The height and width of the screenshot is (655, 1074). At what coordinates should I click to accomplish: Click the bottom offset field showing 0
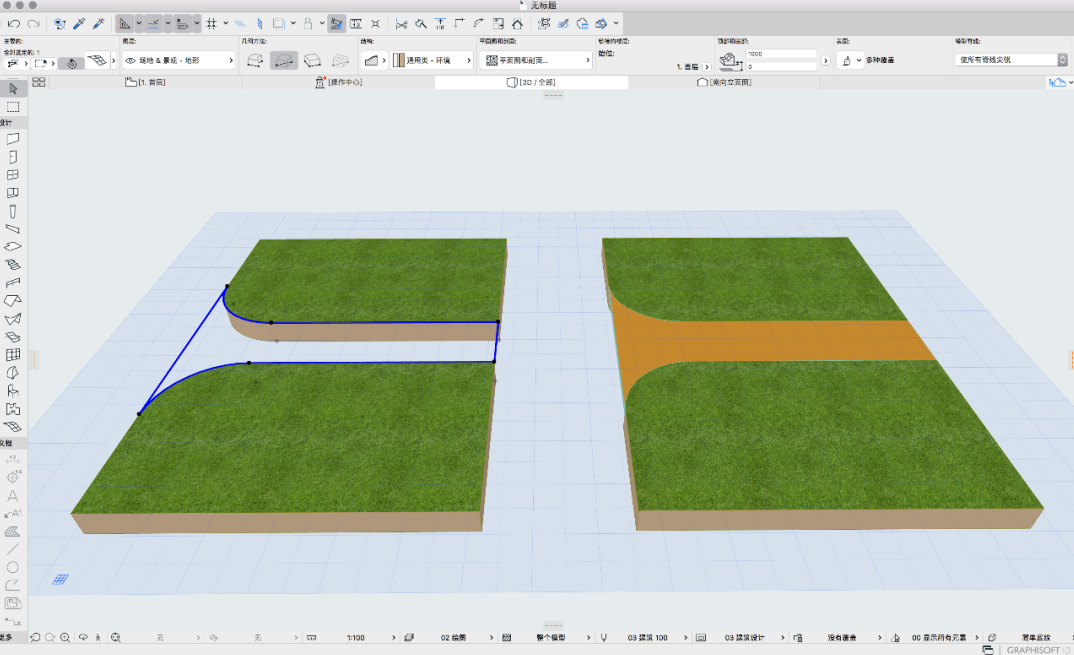pyautogui.click(x=781, y=66)
